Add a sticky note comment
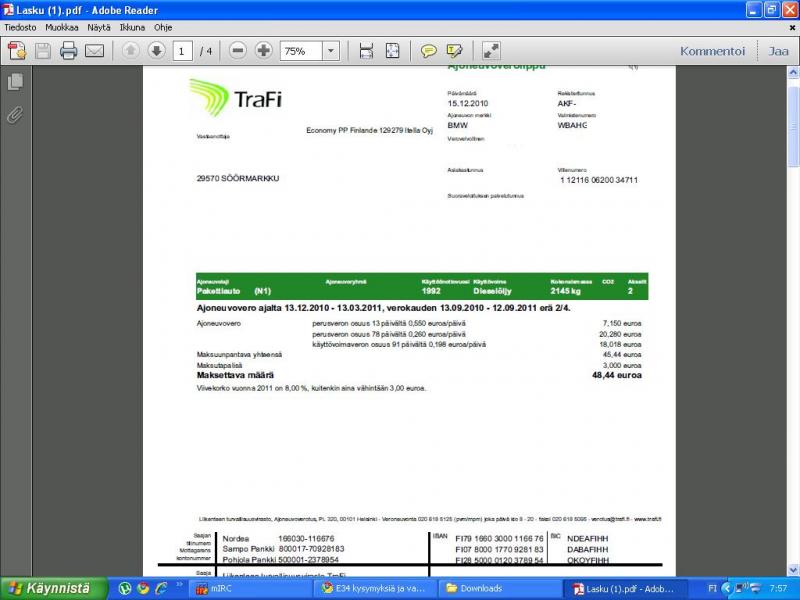Viewport: 800px width, 600px height. [x=428, y=51]
